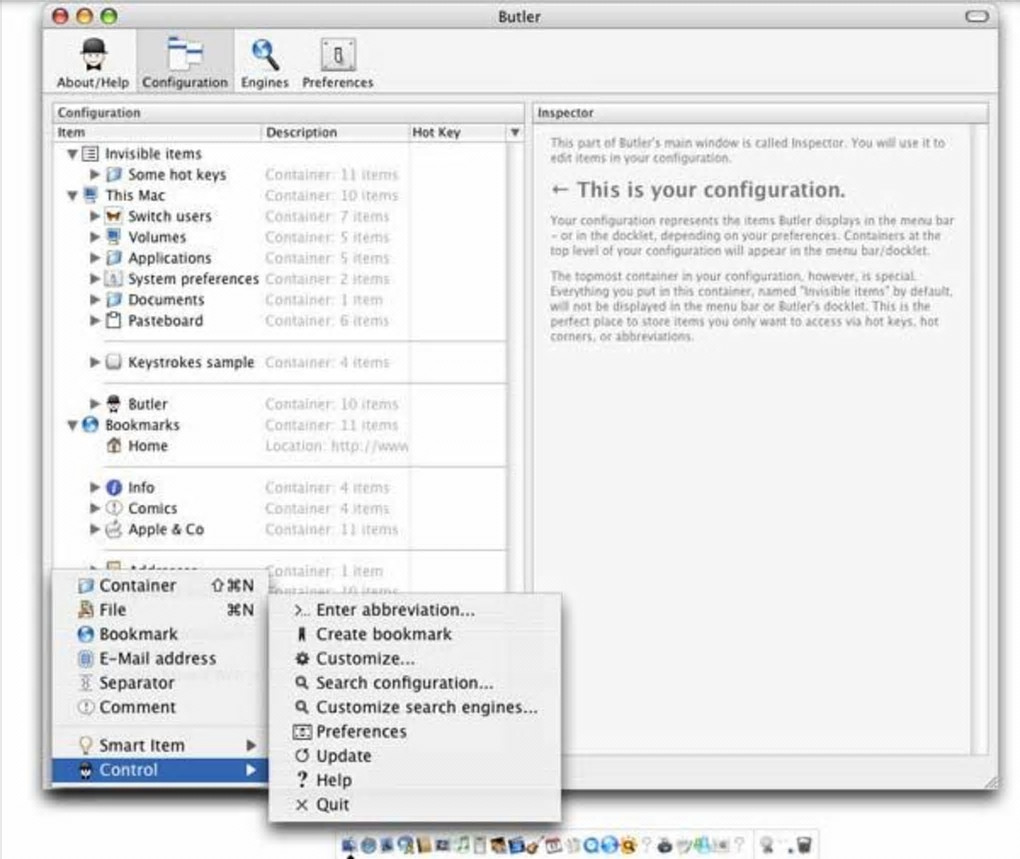
Task: Collapse the Invisible items container
Action: pos(72,154)
